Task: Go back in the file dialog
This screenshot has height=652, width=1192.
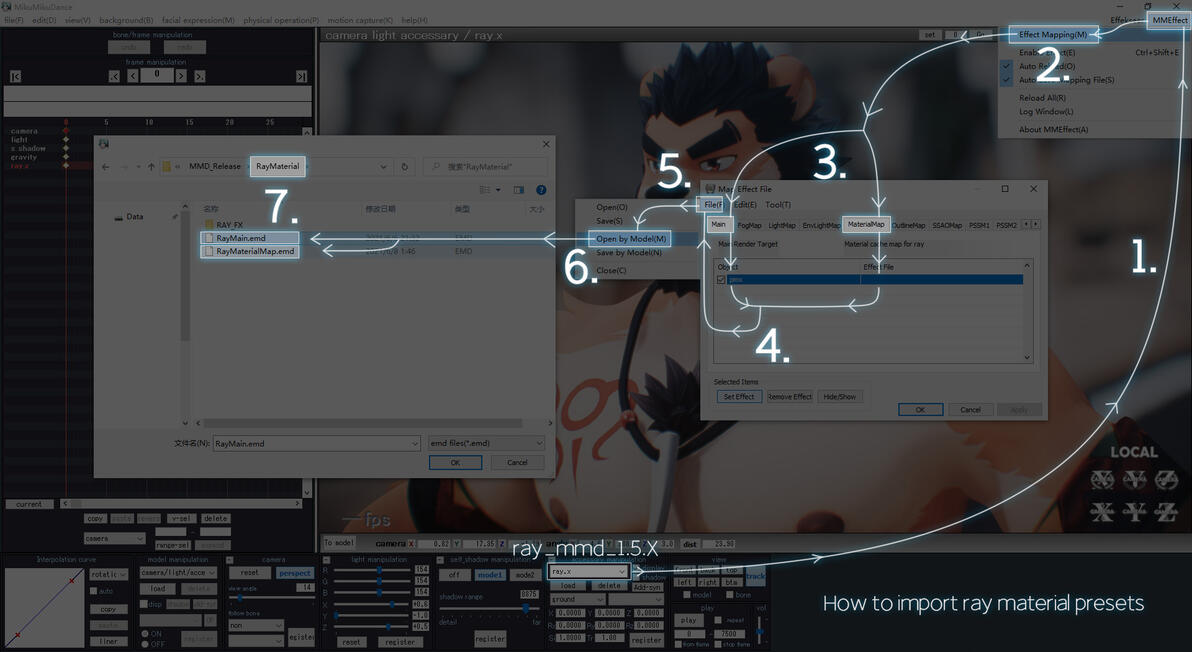Action: tap(106, 166)
